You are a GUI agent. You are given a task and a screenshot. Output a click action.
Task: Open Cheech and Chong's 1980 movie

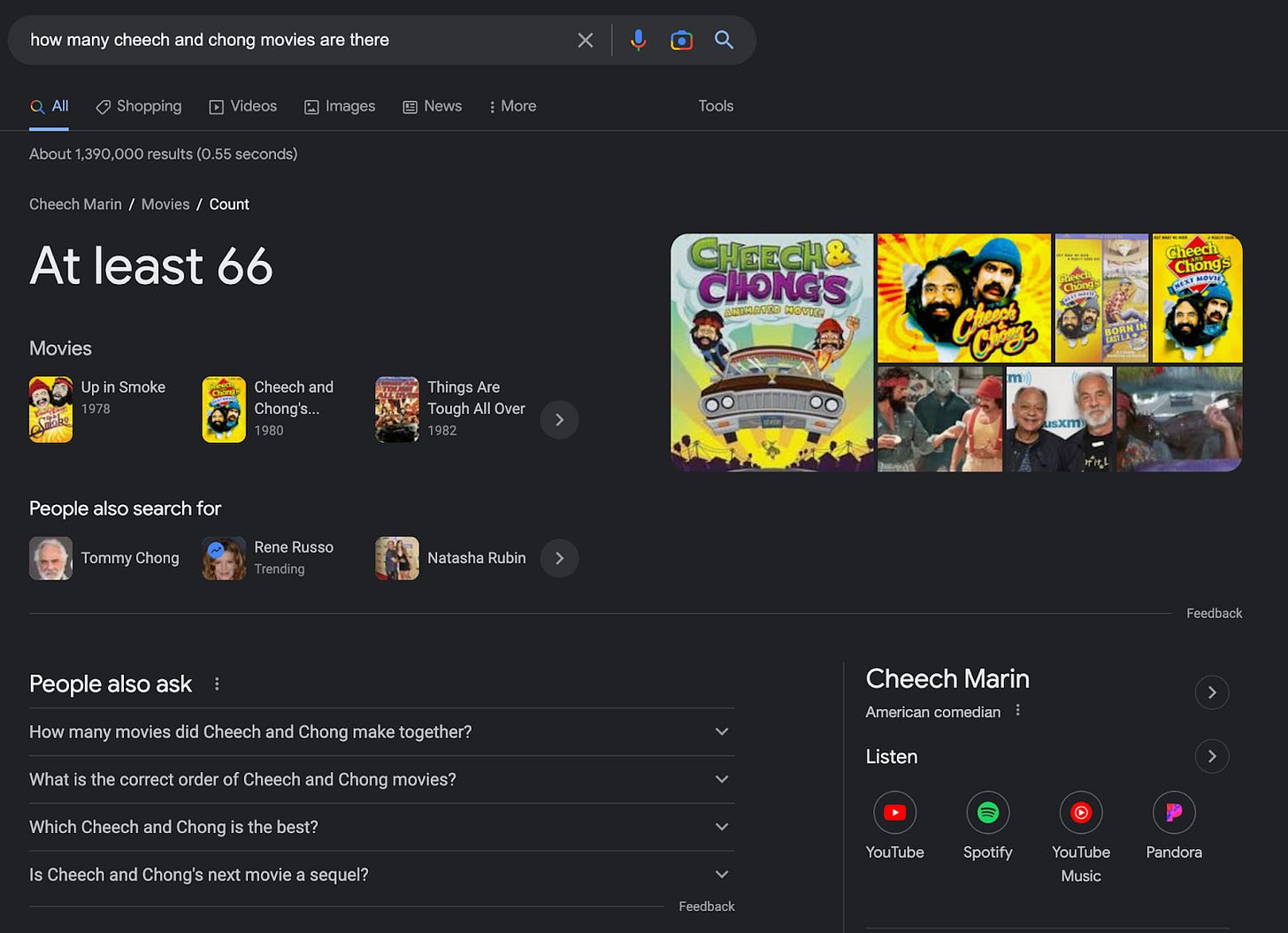[269, 409]
